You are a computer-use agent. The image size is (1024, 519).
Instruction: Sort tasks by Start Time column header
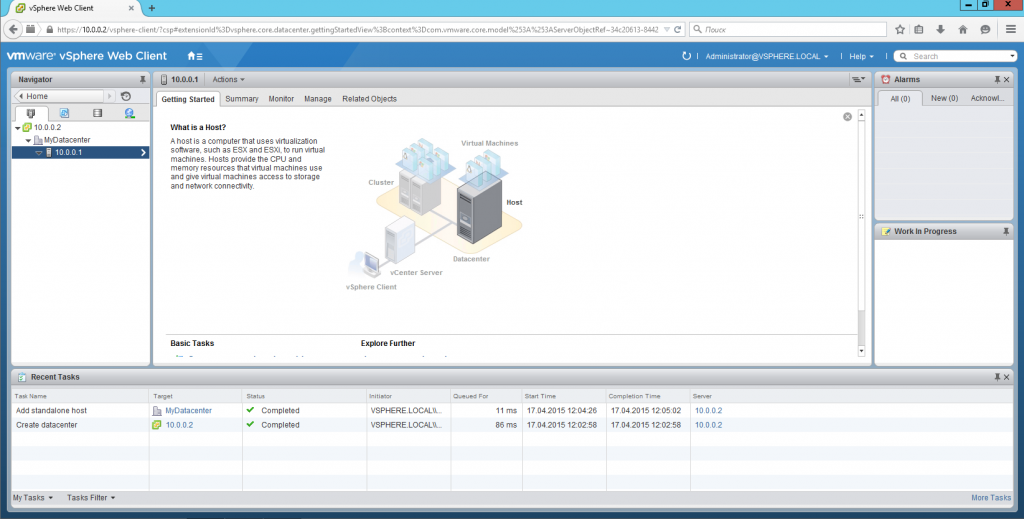(564, 396)
